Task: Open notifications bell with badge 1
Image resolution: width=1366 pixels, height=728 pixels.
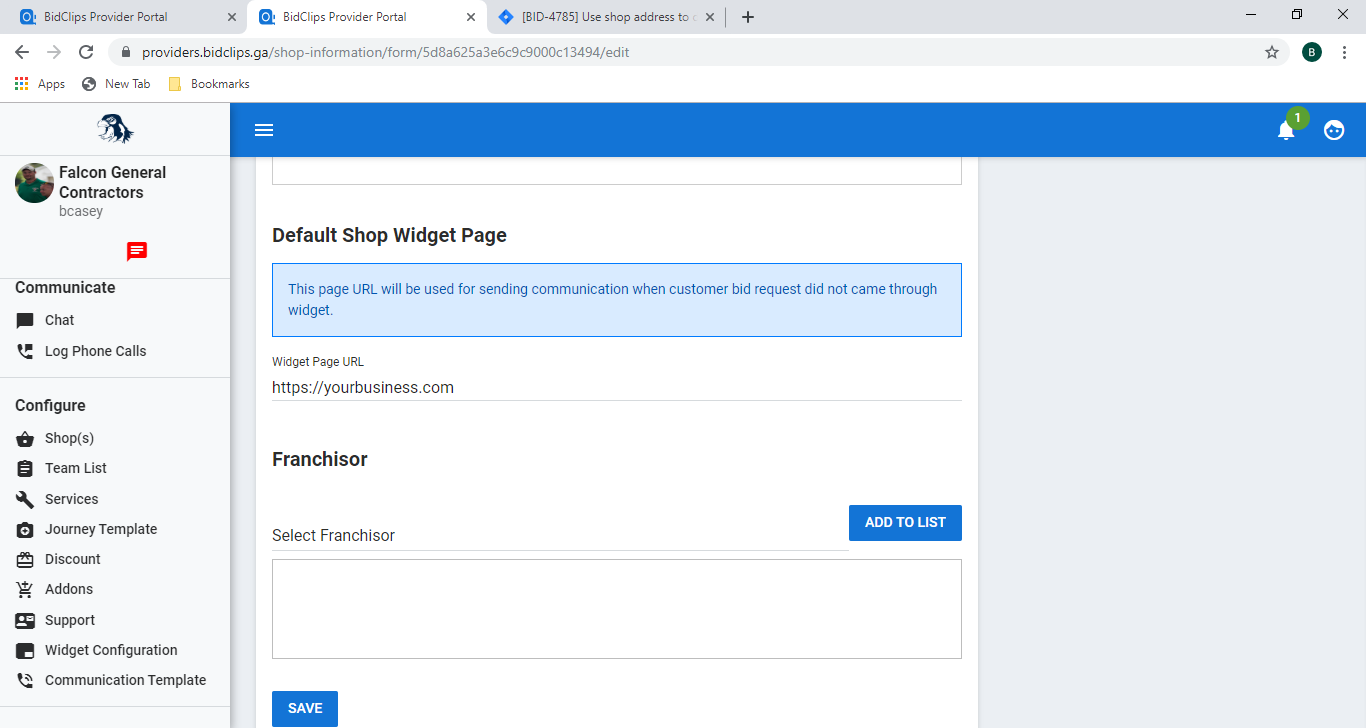Action: pos(1286,130)
